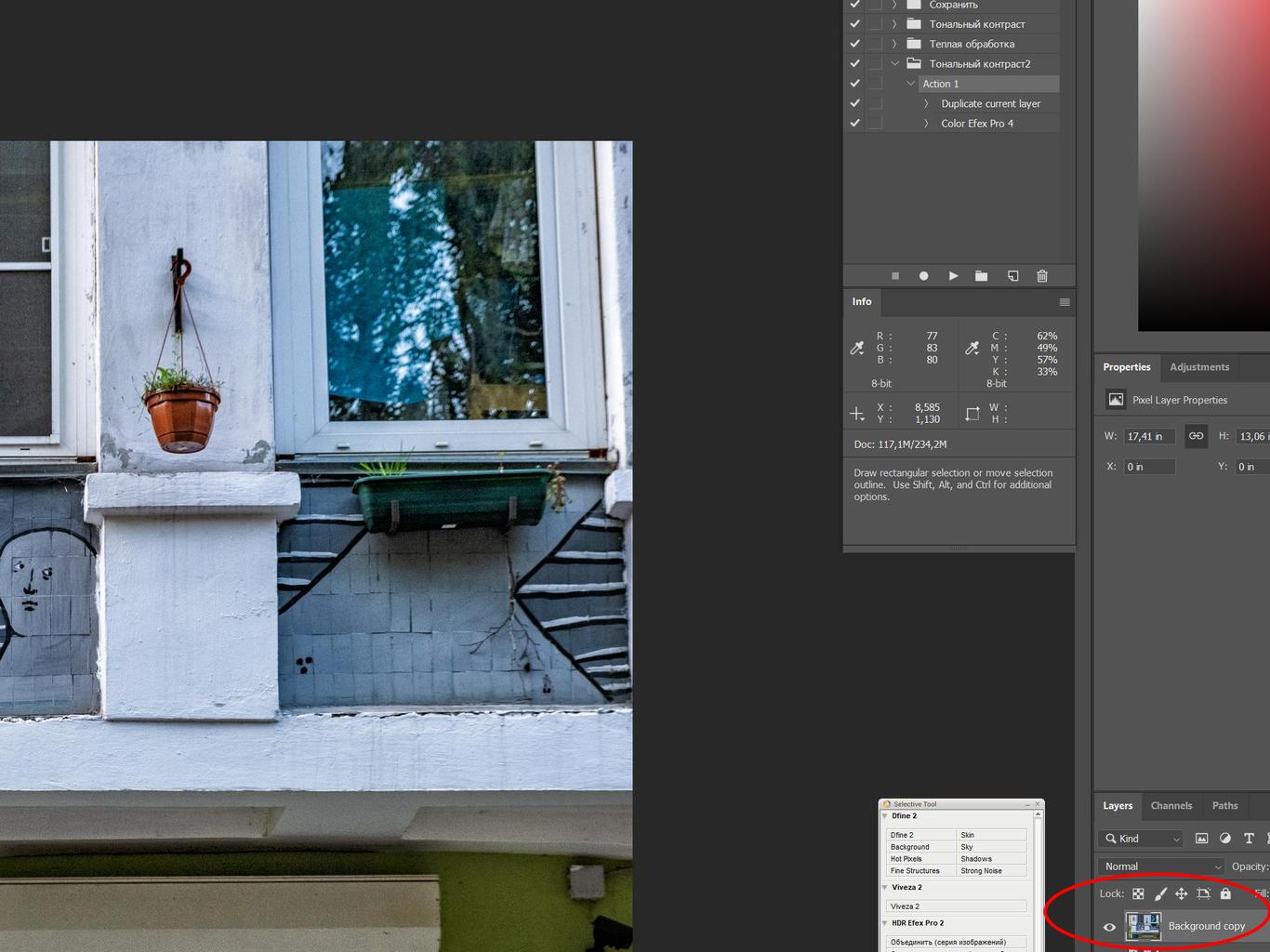Click the W width input field
Viewport: 1270px width, 952px height.
click(x=1149, y=436)
